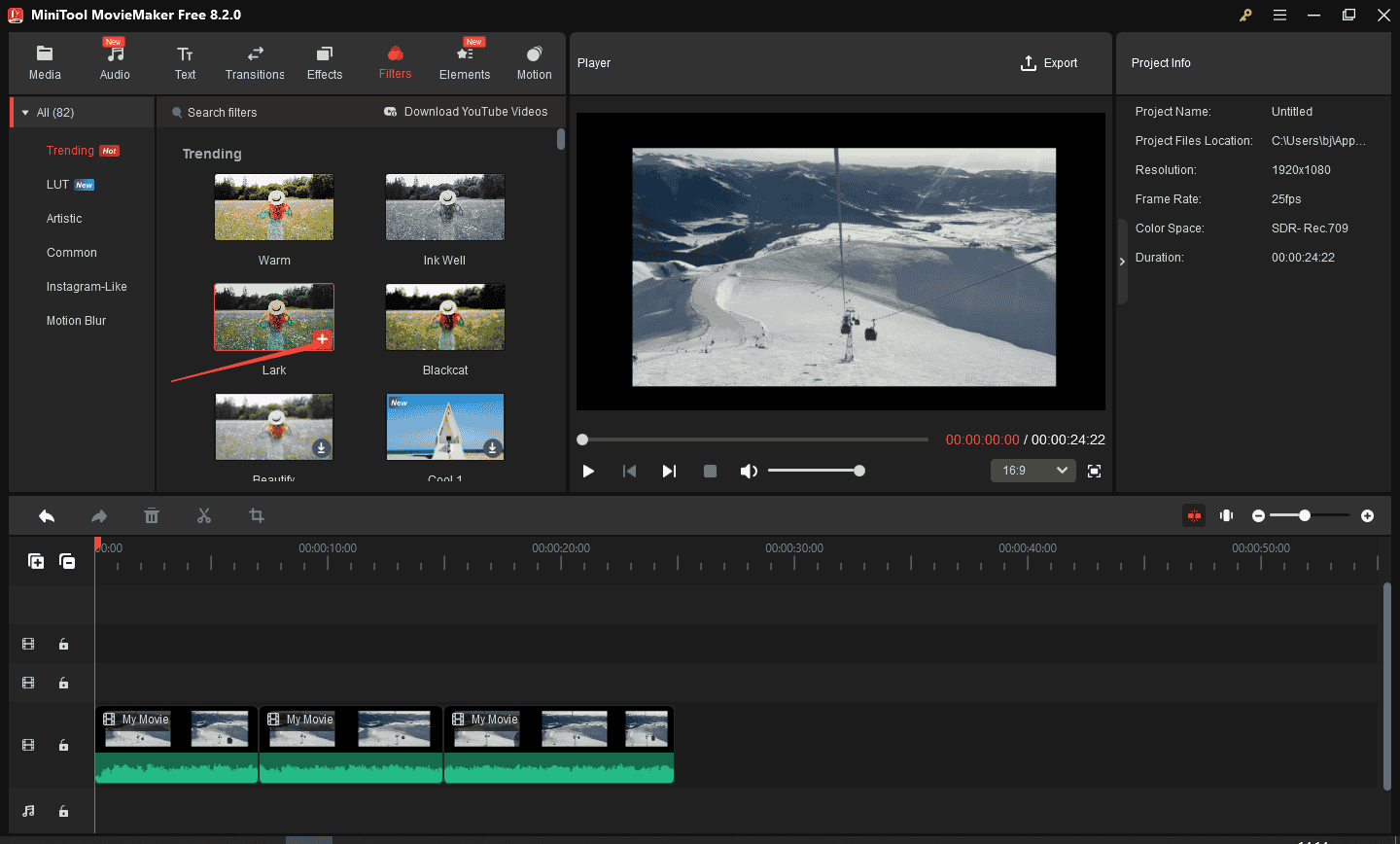Lock the top video track
This screenshot has width=1400, height=844.
click(63, 644)
